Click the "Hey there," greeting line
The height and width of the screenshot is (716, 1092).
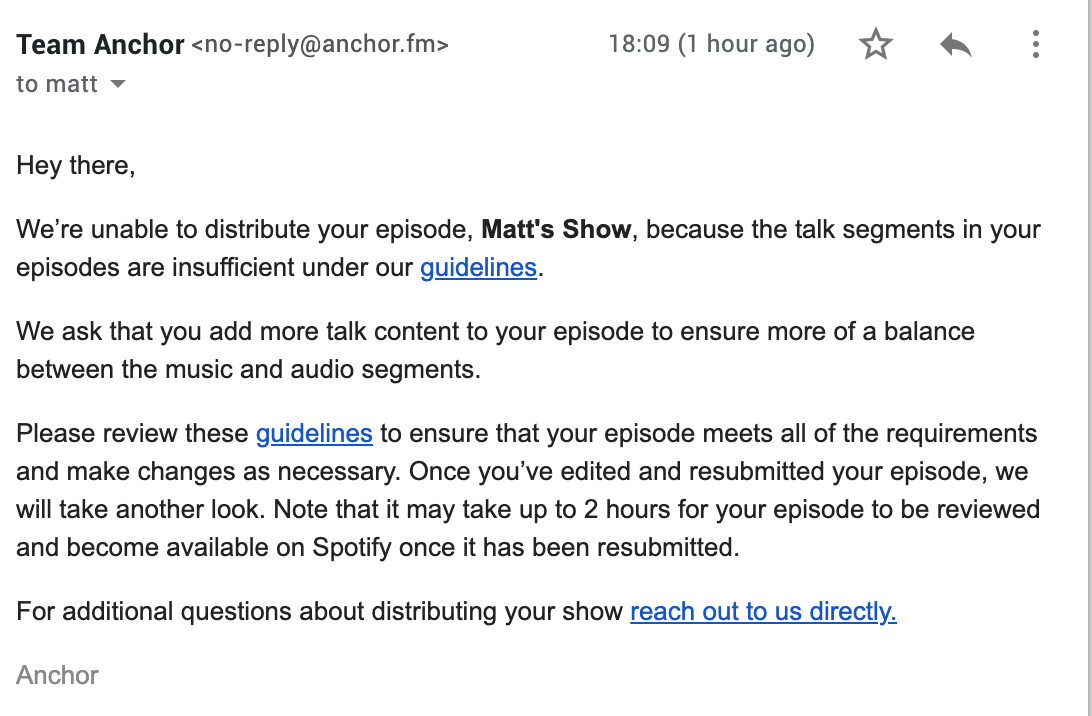tap(75, 166)
